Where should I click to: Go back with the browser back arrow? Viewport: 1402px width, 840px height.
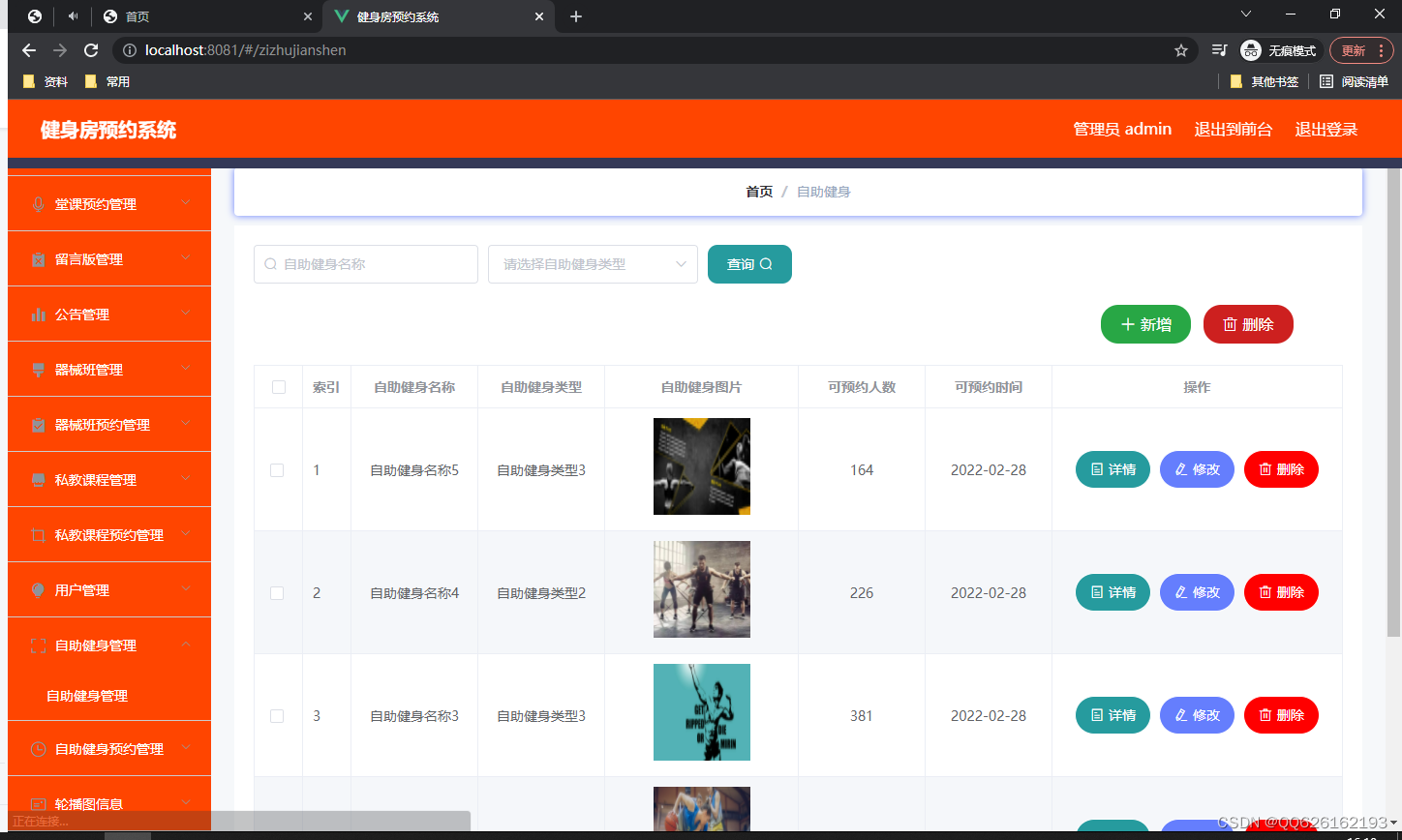pos(29,50)
